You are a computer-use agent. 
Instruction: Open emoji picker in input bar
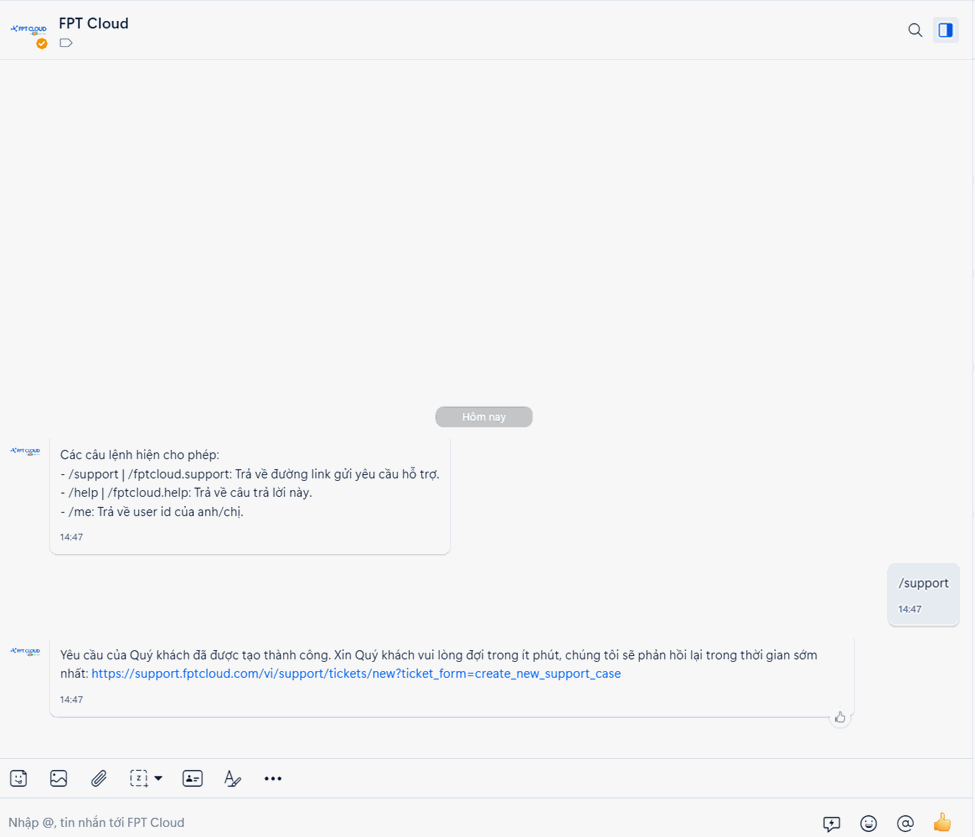(869, 823)
